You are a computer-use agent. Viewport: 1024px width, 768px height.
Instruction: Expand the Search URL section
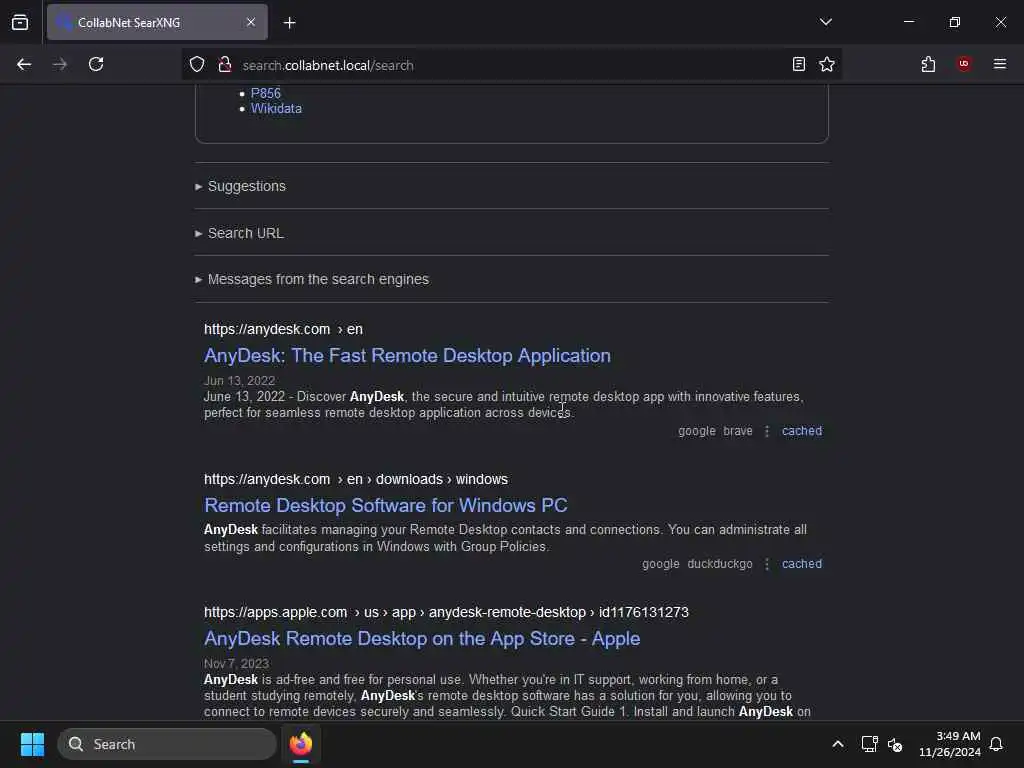point(239,233)
